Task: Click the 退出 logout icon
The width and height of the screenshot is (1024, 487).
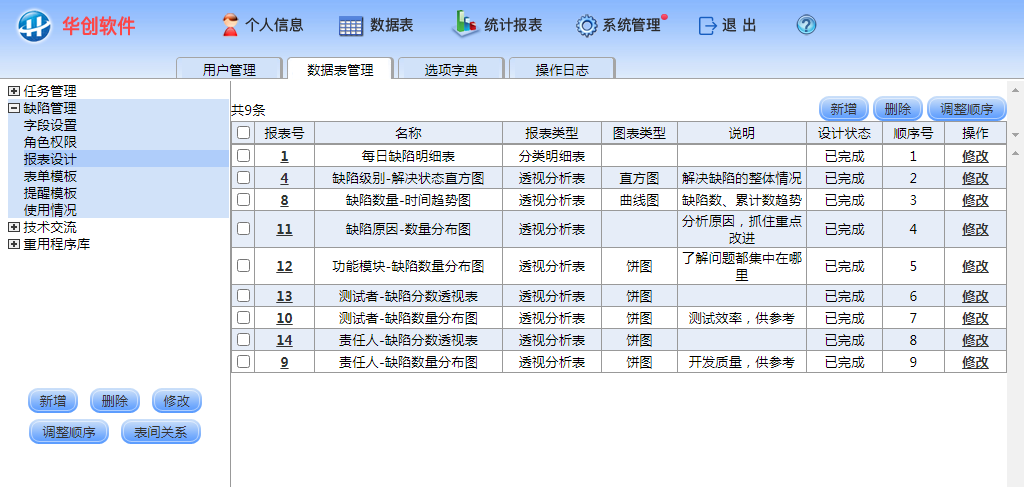Action: (708, 26)
